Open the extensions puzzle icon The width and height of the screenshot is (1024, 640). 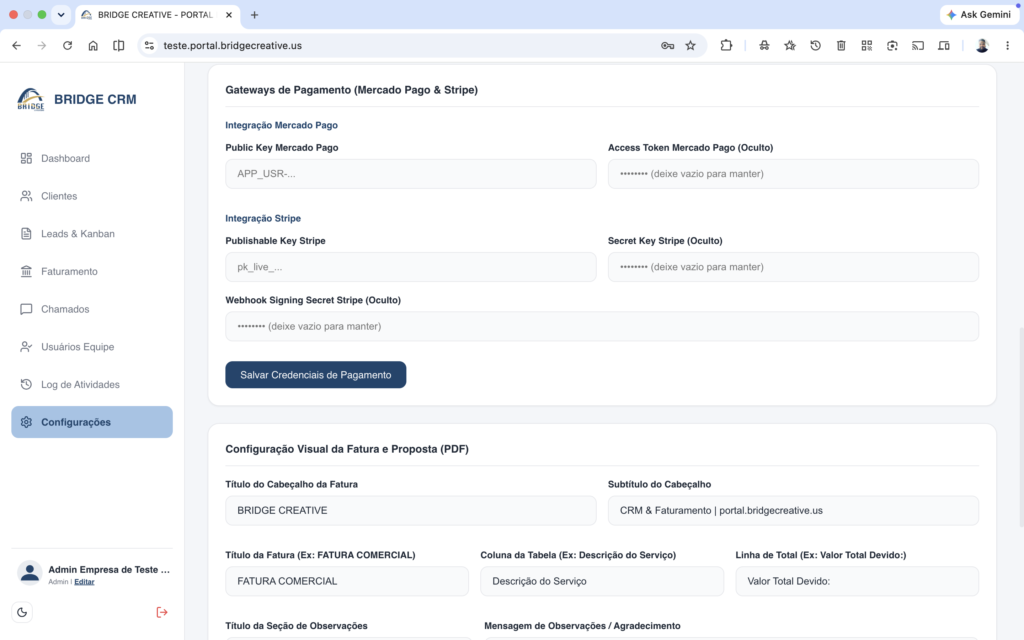(x=726, y=46)
